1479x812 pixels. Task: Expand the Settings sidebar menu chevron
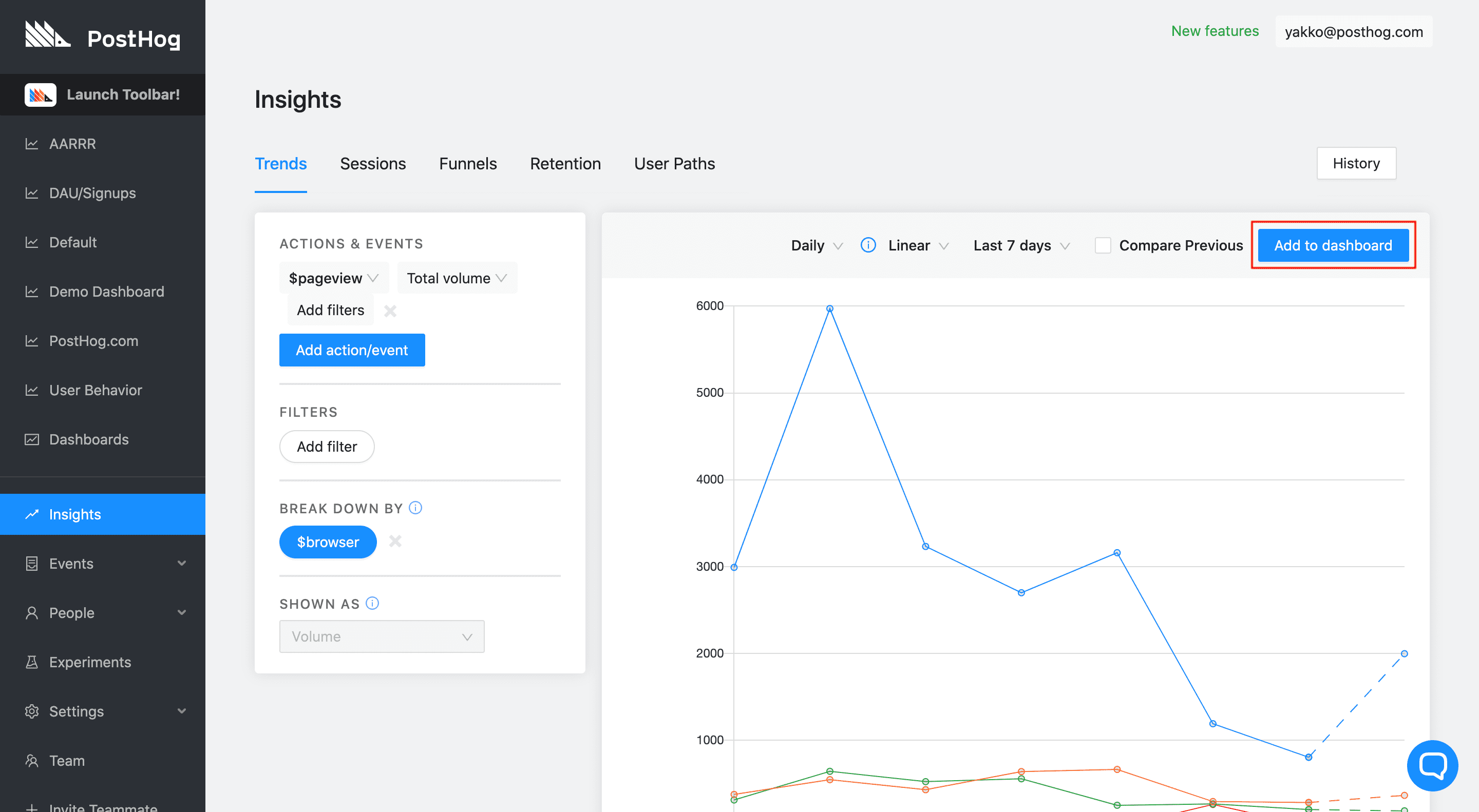(182, 711)
